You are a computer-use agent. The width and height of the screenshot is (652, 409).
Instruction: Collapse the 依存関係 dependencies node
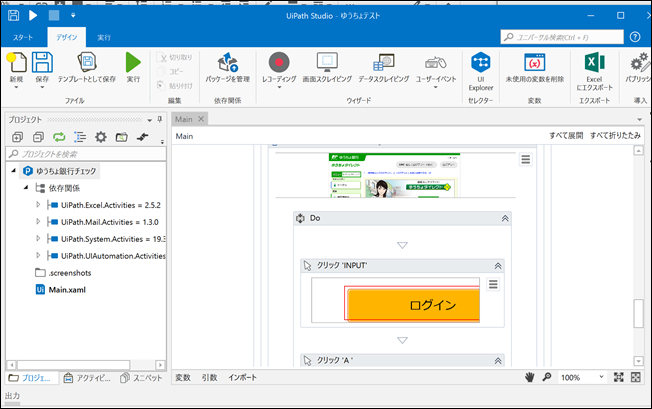[26, 187]
